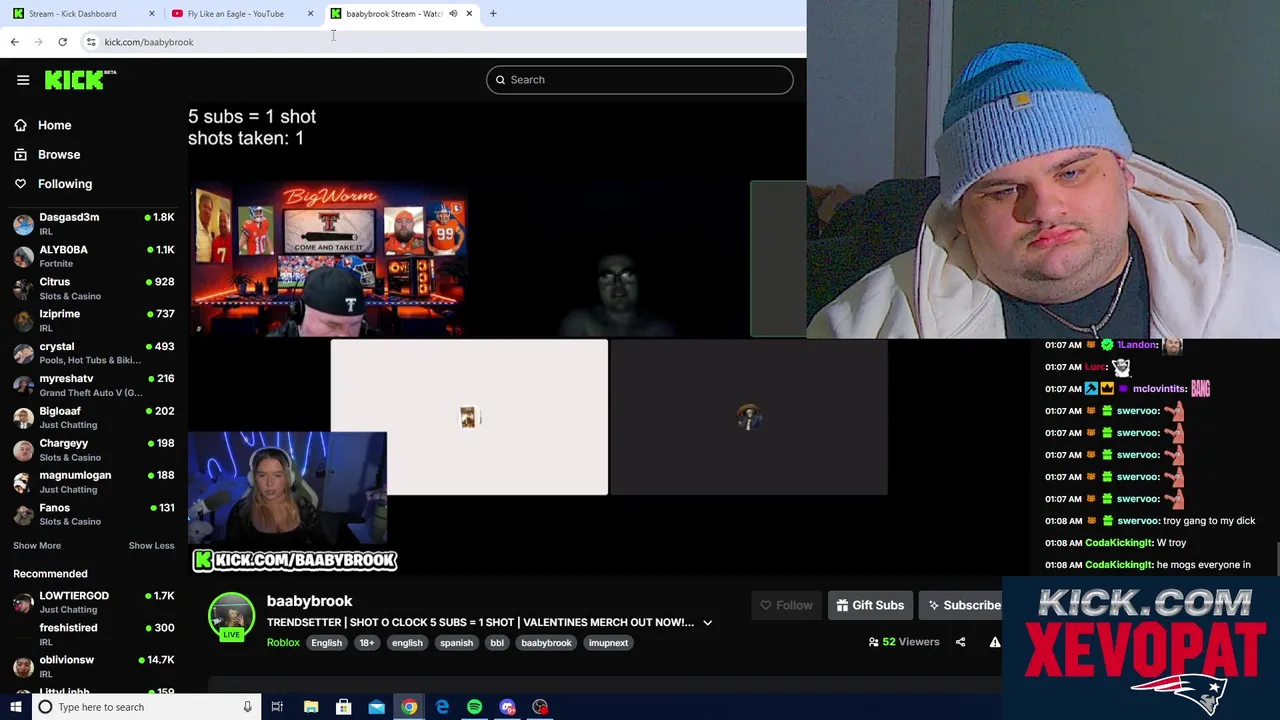The image size is (1280, 720).
Task: Close the YouTube browser tab
Action: (x=310, y=14)
